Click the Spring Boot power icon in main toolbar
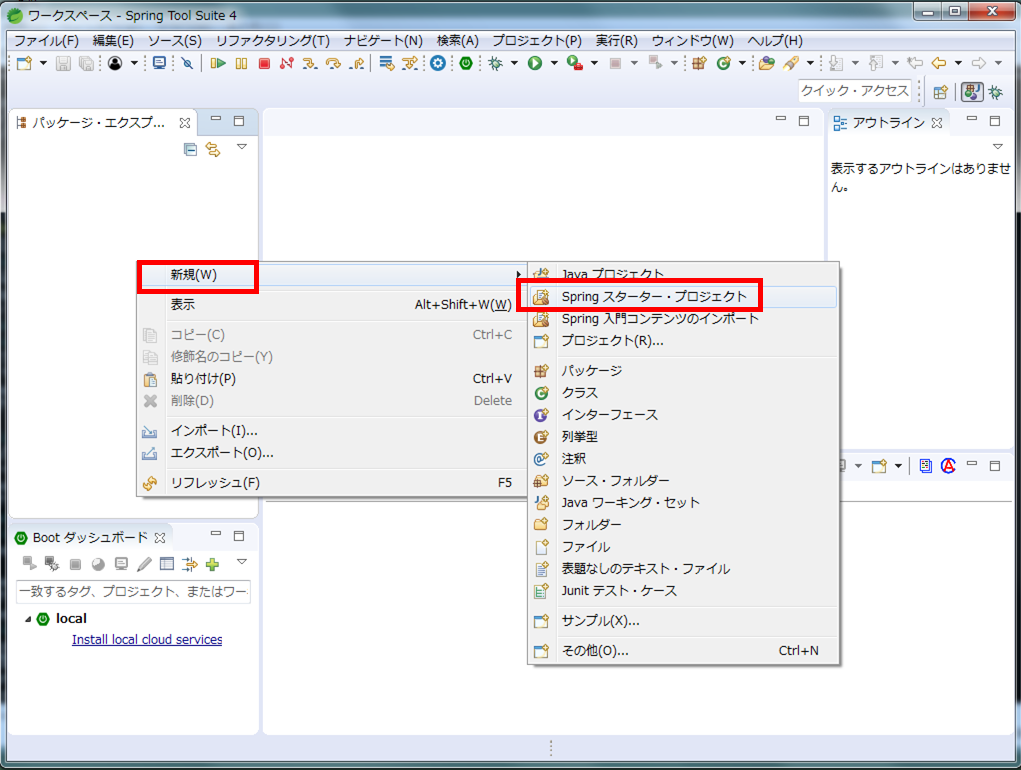 [466, 63]
